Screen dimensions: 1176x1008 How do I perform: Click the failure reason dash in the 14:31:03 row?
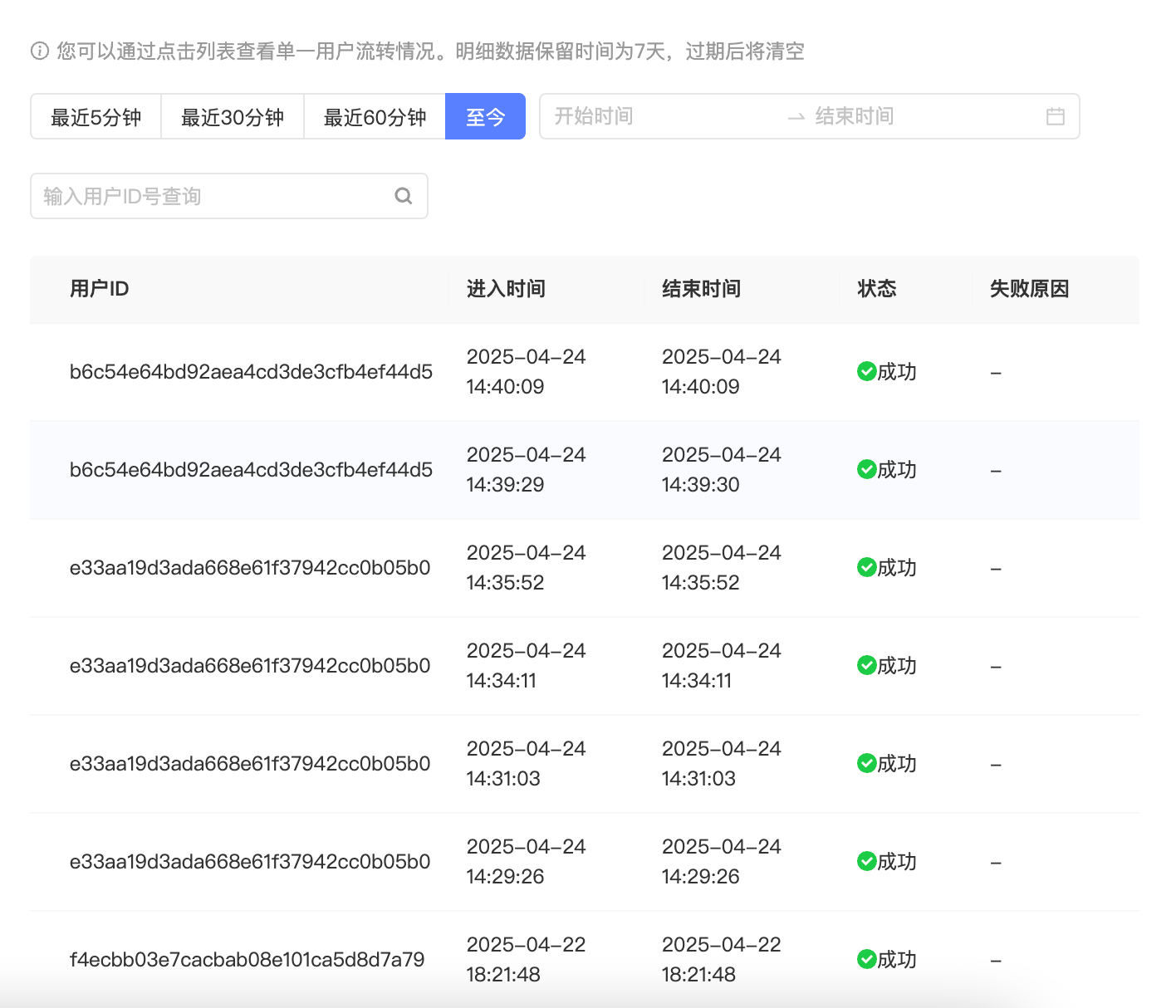click(x=996, y=765)
